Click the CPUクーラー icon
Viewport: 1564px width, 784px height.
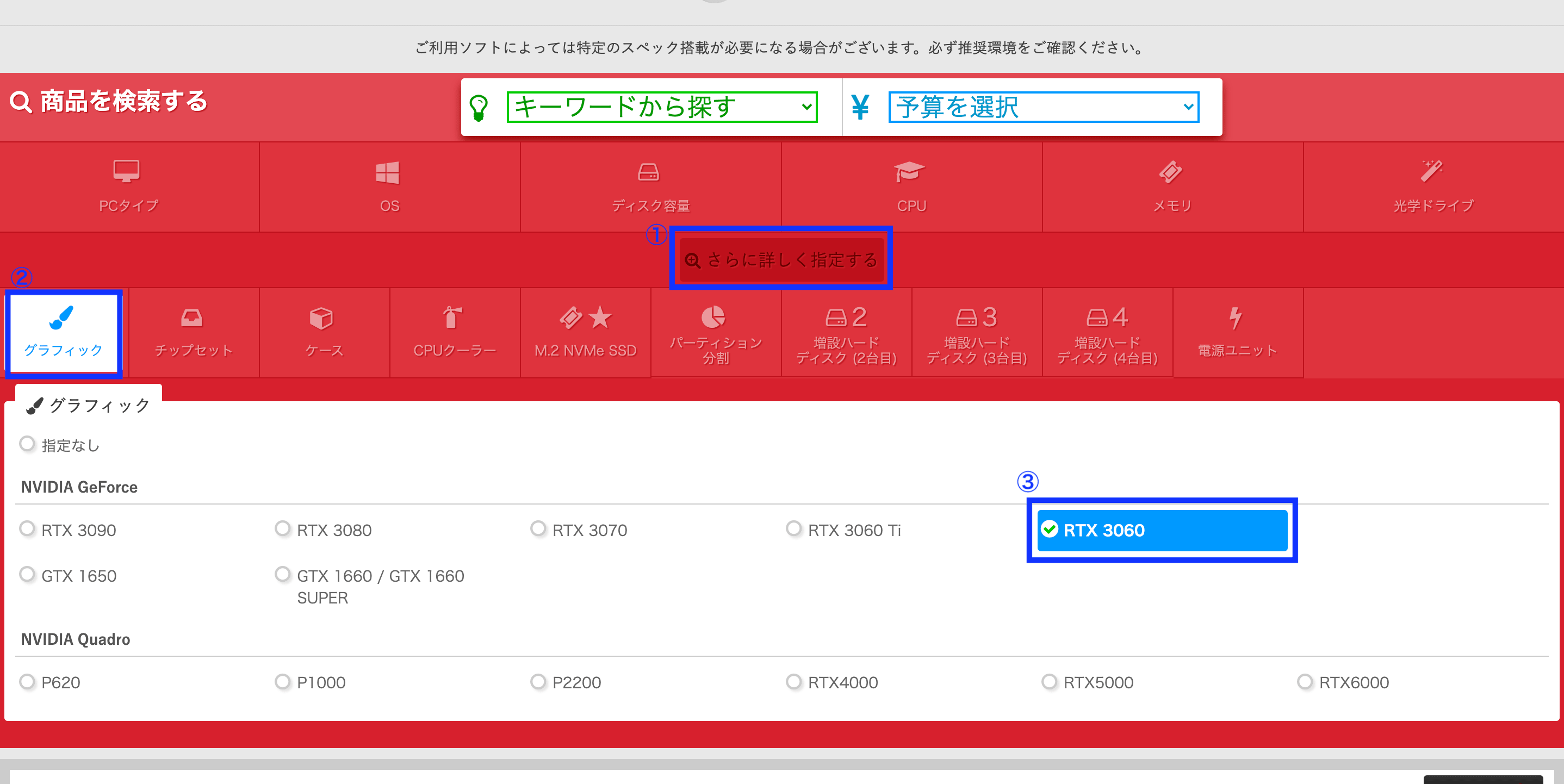(x=453, y=318)
